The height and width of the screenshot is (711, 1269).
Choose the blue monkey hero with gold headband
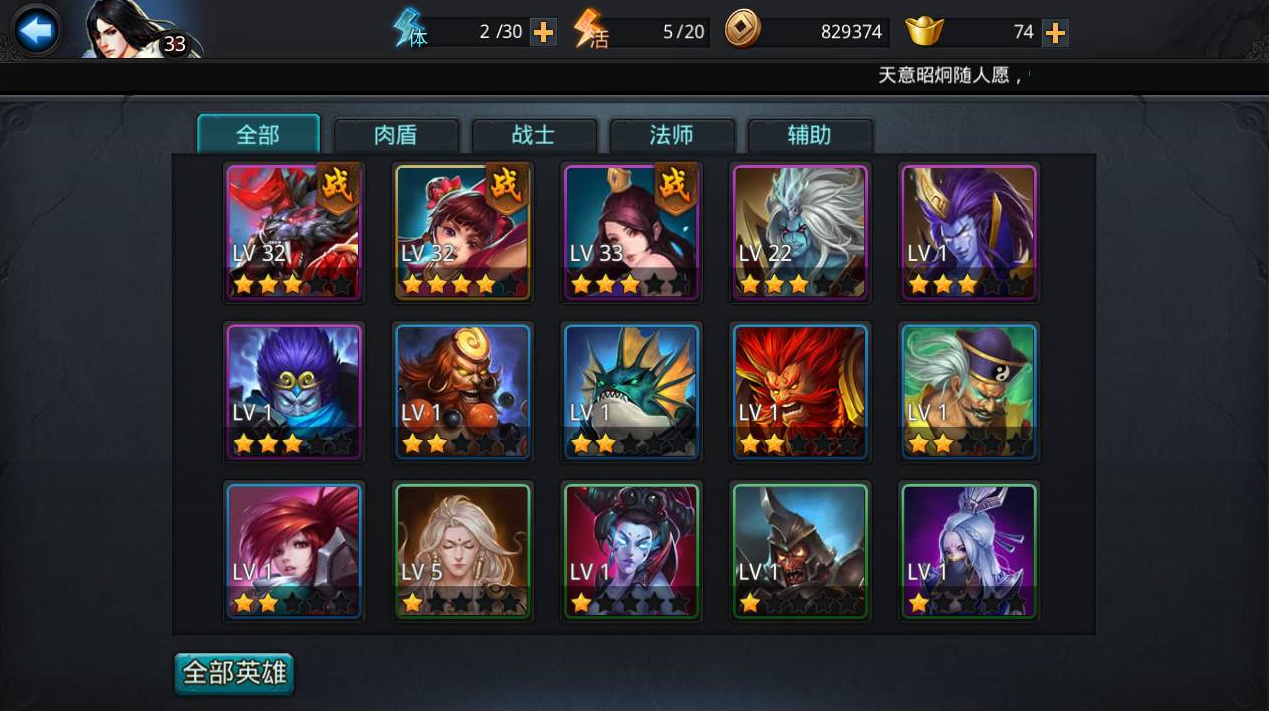(293, 392)
